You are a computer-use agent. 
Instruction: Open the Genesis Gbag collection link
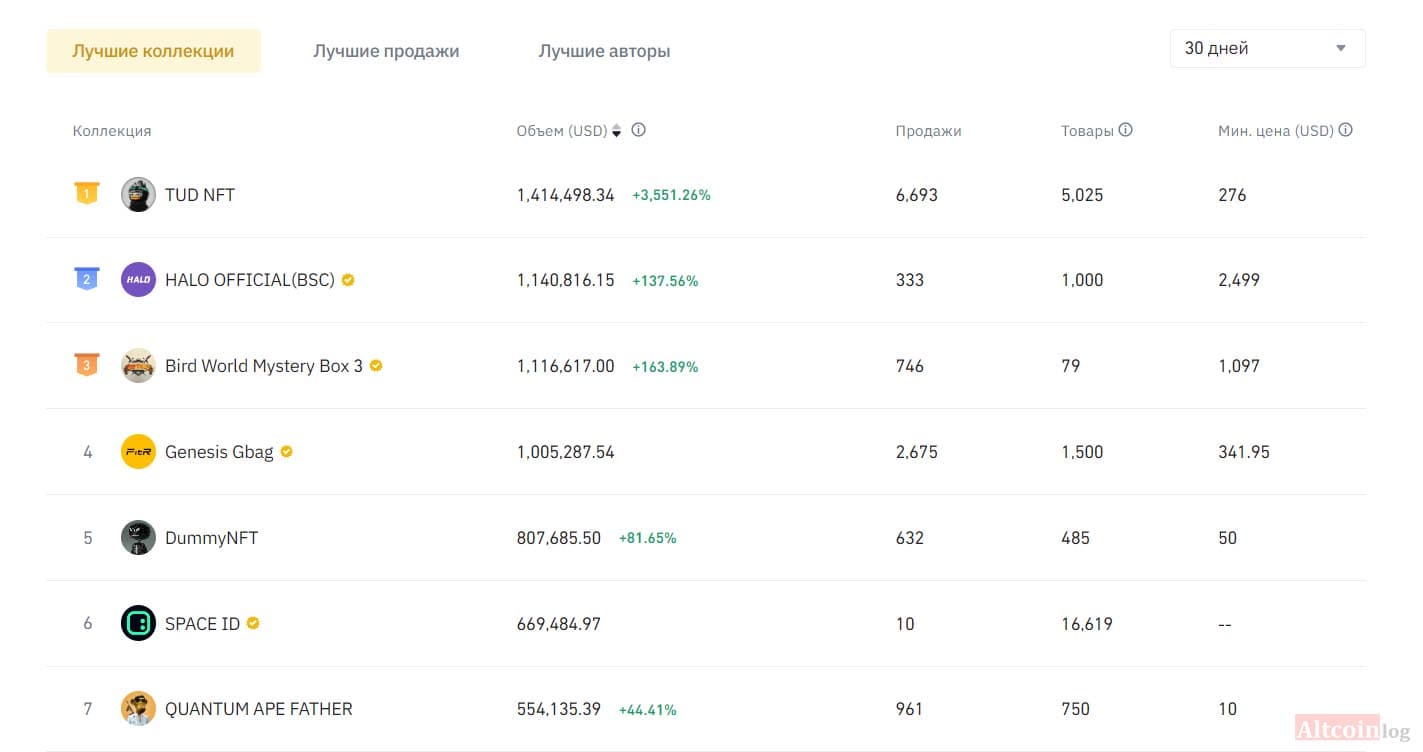point(219,452)
